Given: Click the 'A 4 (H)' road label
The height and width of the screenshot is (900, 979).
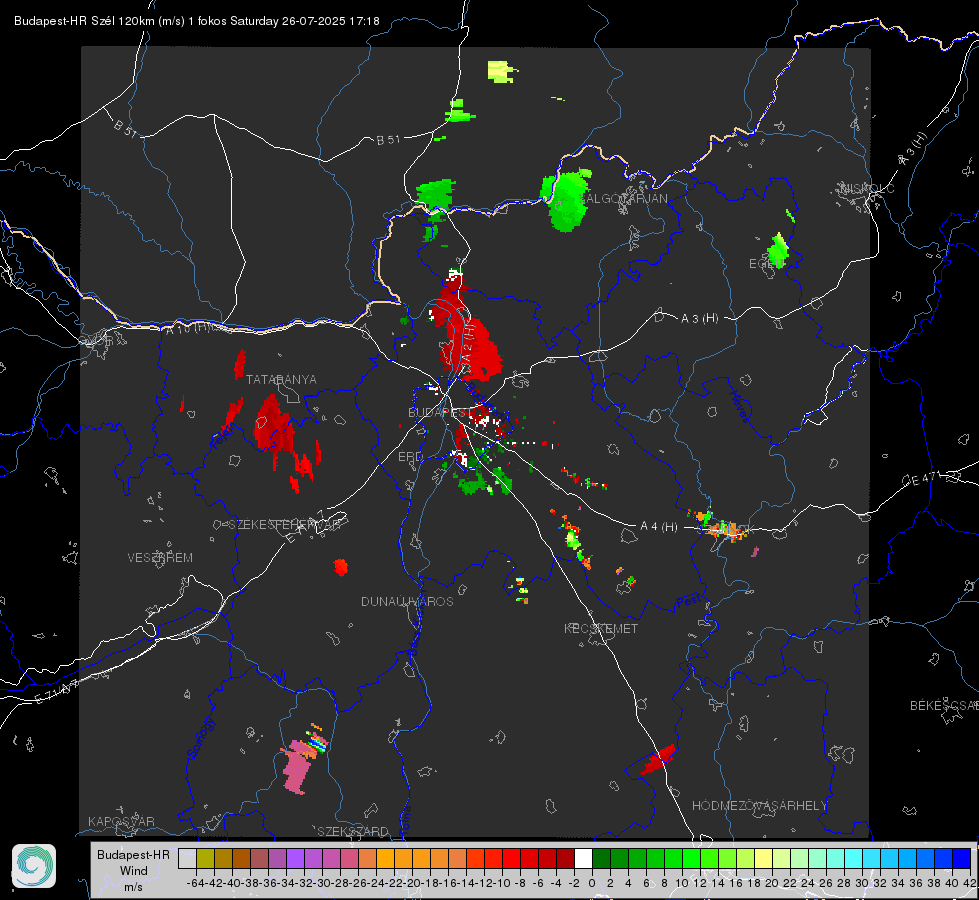Looking at the screenshot, I should point(659,526).
